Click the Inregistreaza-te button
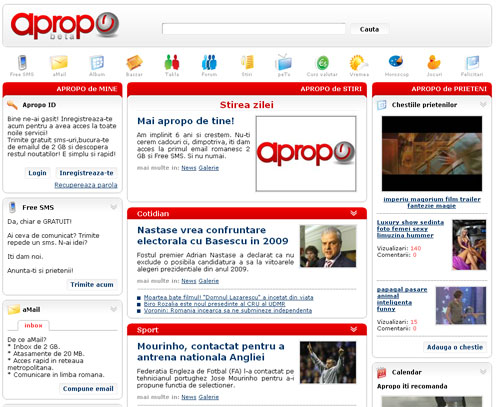The width and height of the screenshot is (500, 407). click(x=86, y=173)
